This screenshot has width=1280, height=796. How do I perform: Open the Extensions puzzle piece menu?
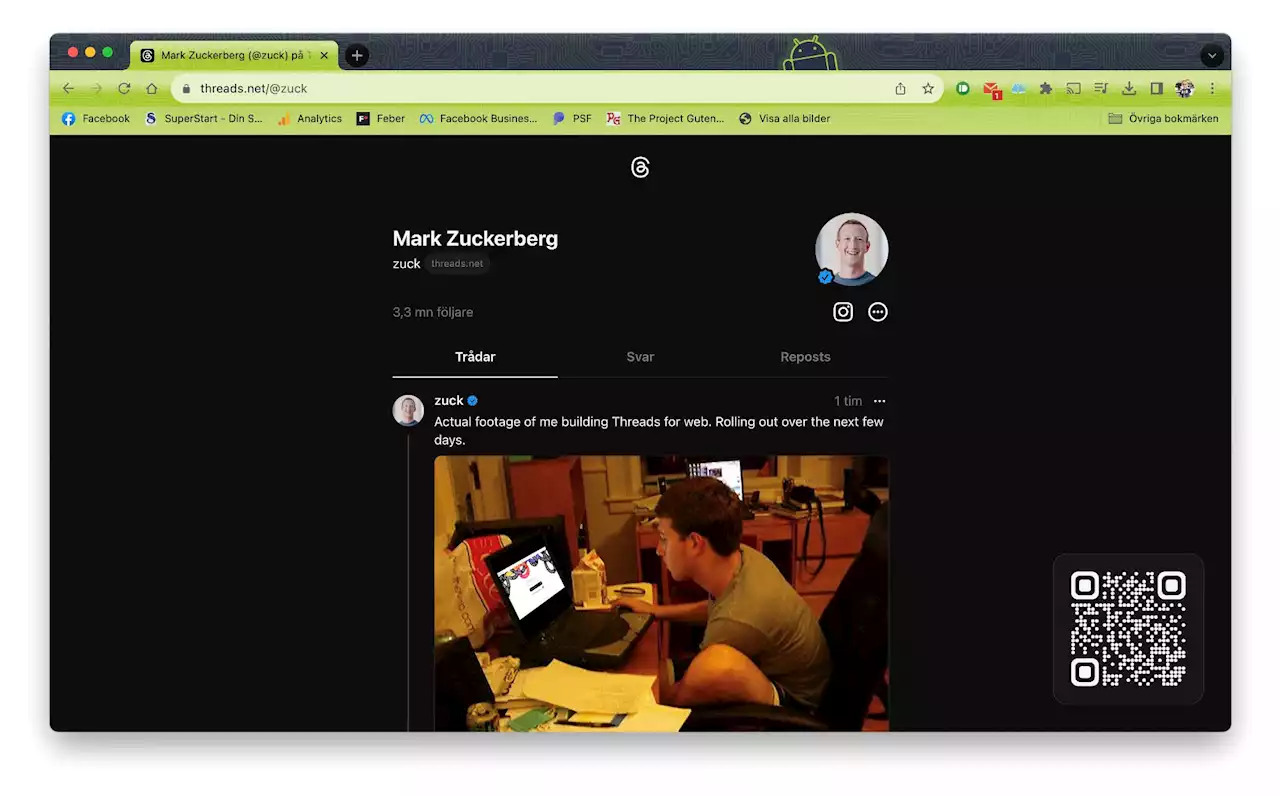click(x=1046, y=88)
